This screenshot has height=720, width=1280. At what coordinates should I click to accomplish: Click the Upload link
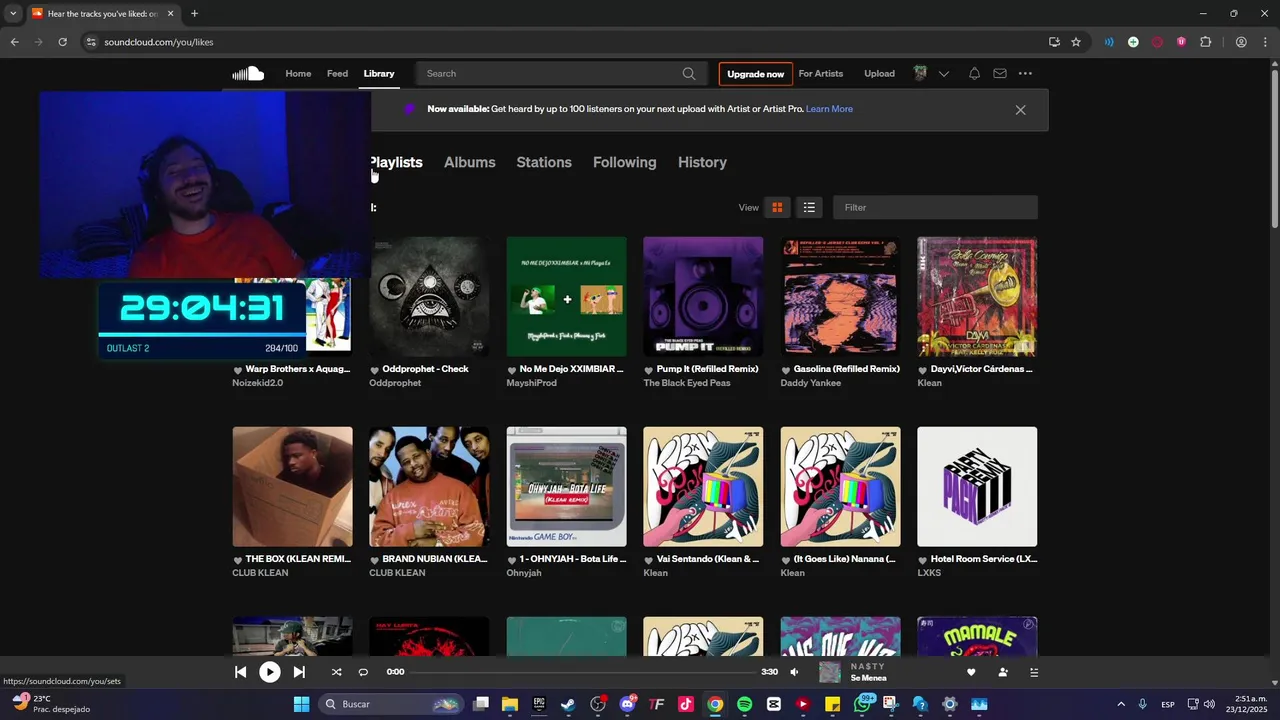(880, 73)
